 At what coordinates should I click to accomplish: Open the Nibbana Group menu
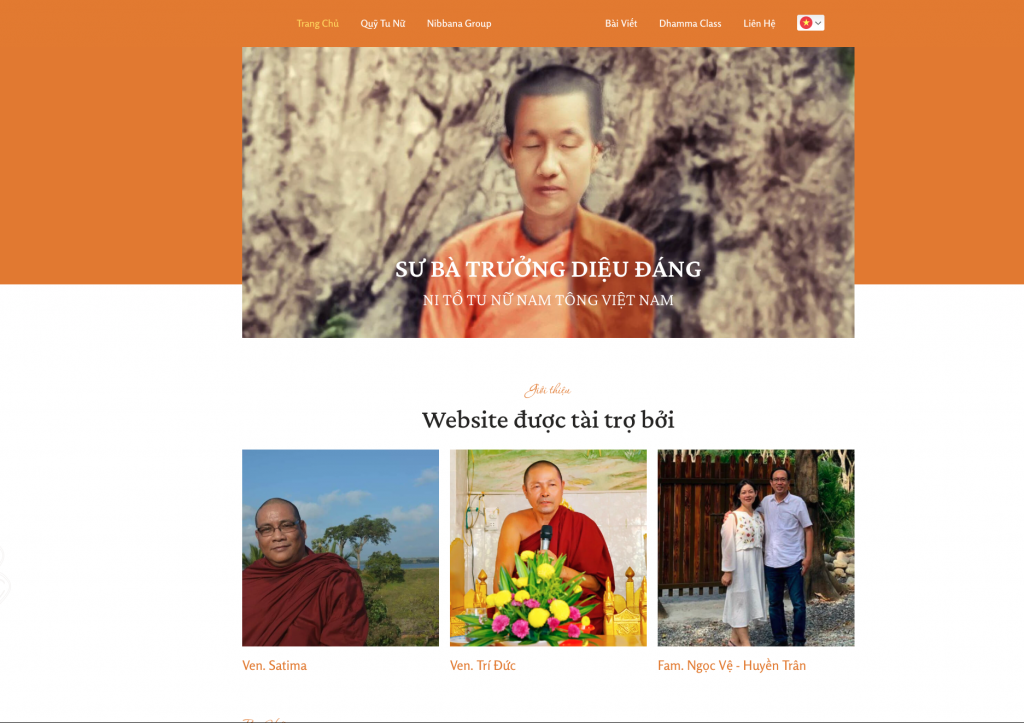(x=459, y=24)
